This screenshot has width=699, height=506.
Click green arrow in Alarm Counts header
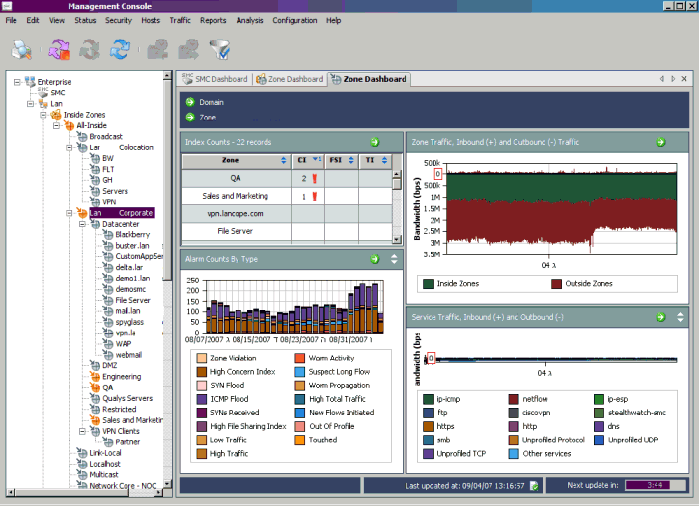375,259
